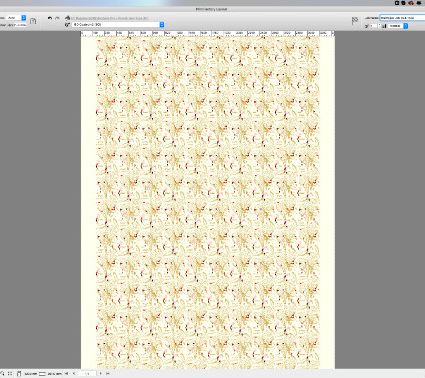Screen dimensions: 425x378
Task: Click the job name input field
Action: [402, 18]
